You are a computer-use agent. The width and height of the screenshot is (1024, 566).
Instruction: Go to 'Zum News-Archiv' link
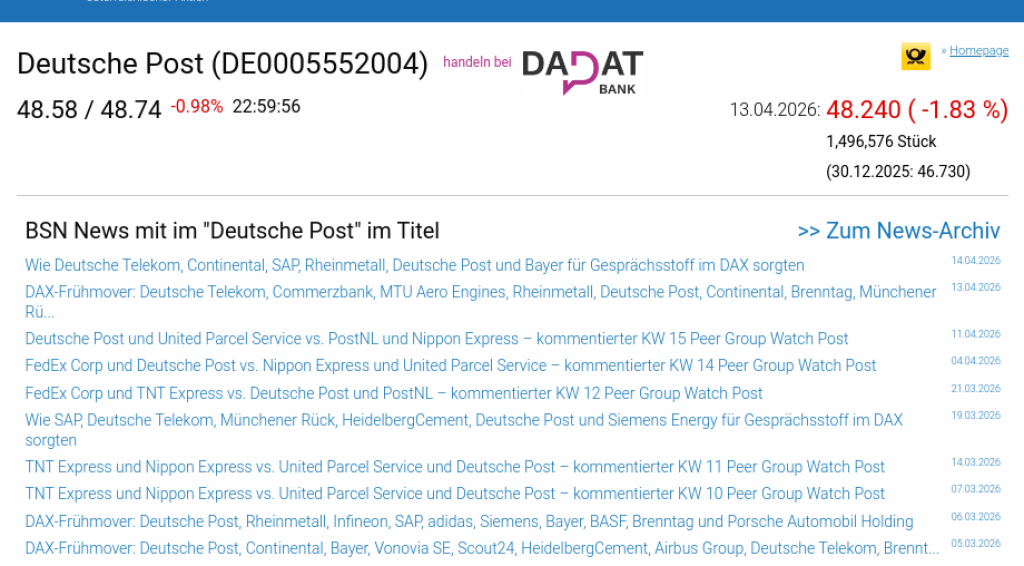click(x=899, y=230)
